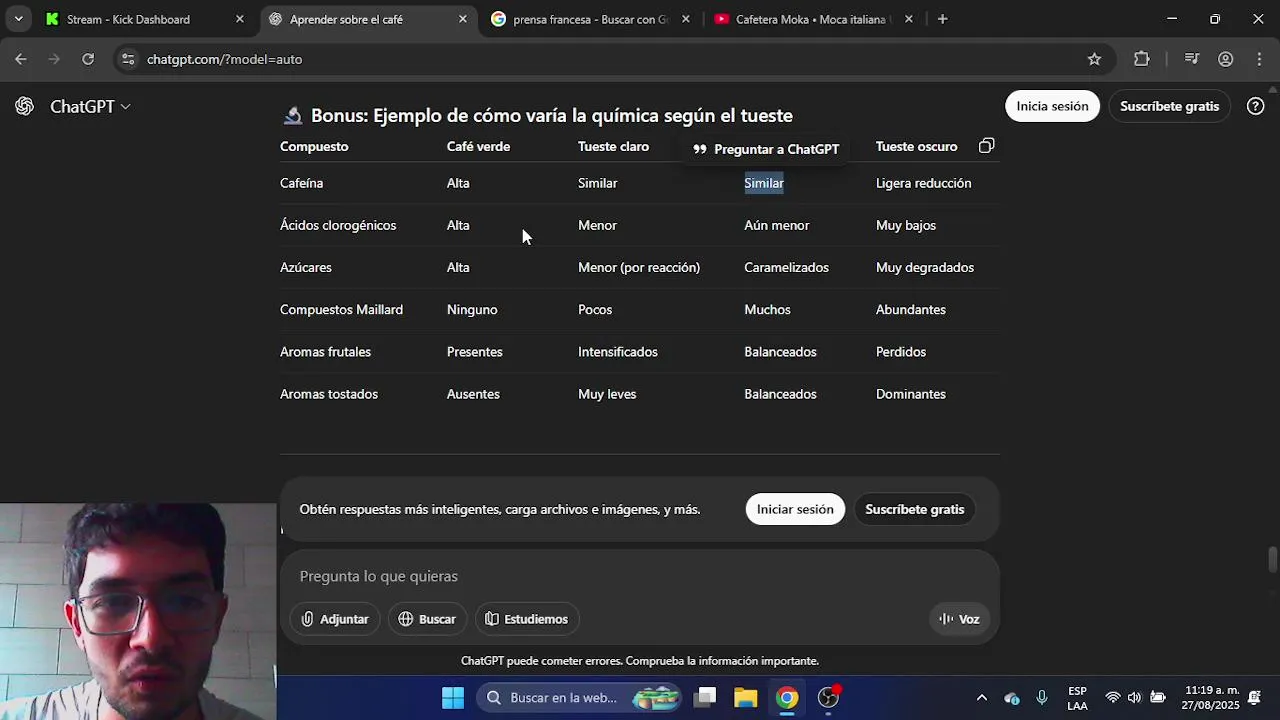Image resolution: width=1280 pixels, height=720 pixels.
Task: Click the Estudiemos study button
Action: pos(526,619)
